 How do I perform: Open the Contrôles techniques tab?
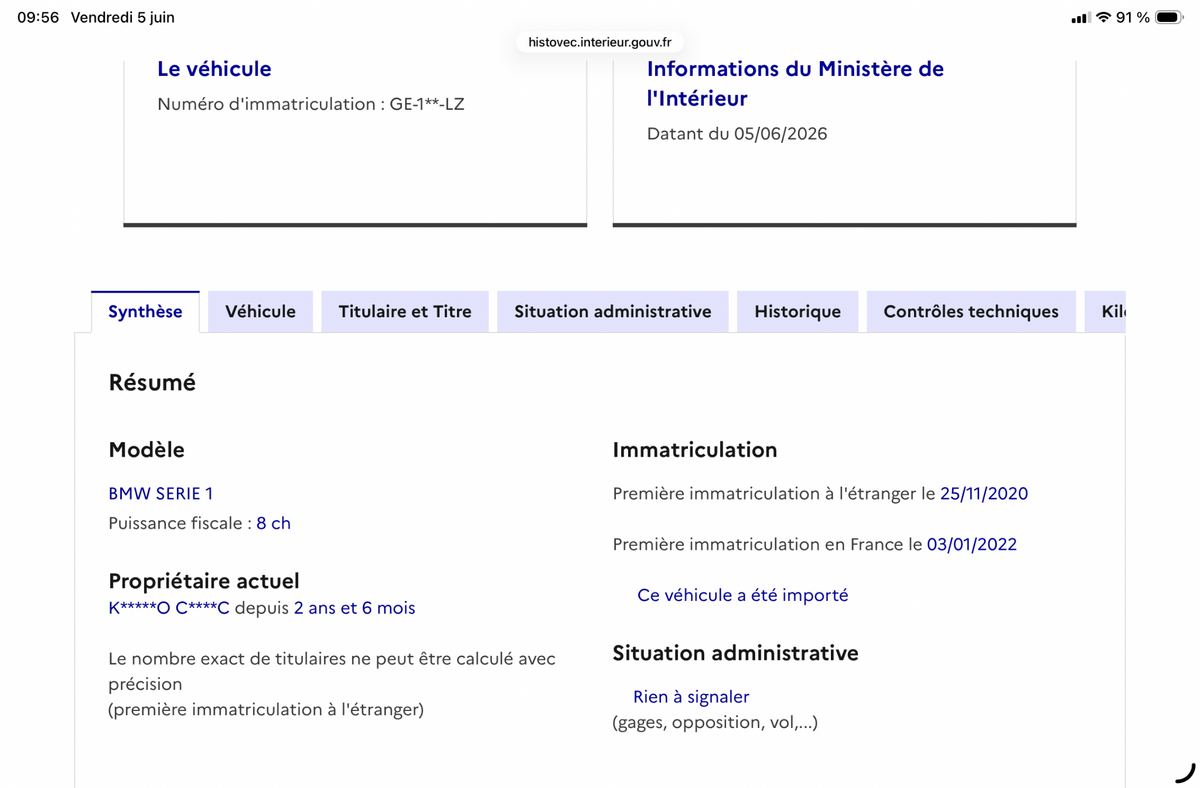971,312
